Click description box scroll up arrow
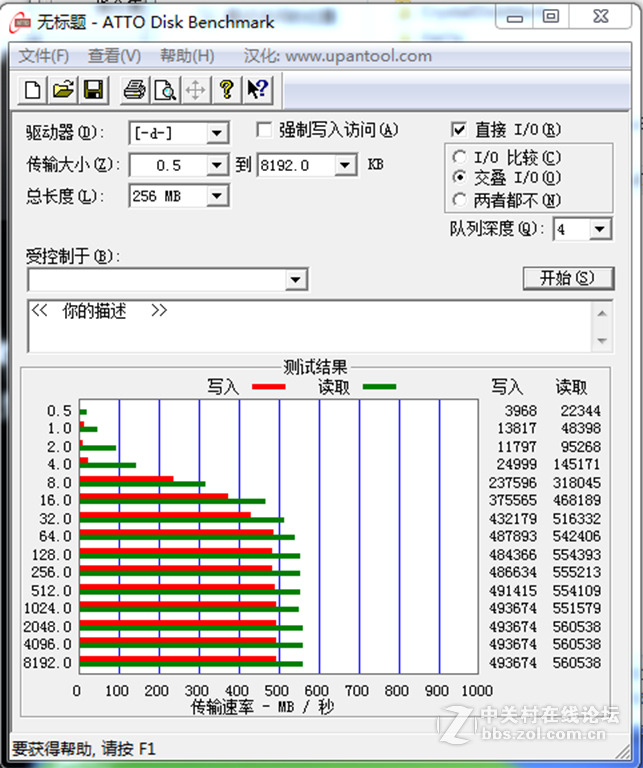The image size is (643, 768). coord(602,314)
